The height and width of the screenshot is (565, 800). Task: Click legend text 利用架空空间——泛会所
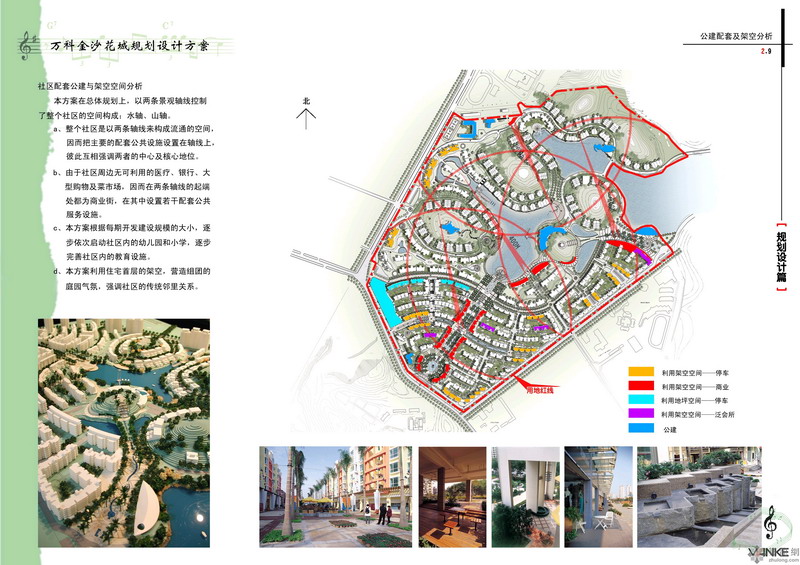698,414
